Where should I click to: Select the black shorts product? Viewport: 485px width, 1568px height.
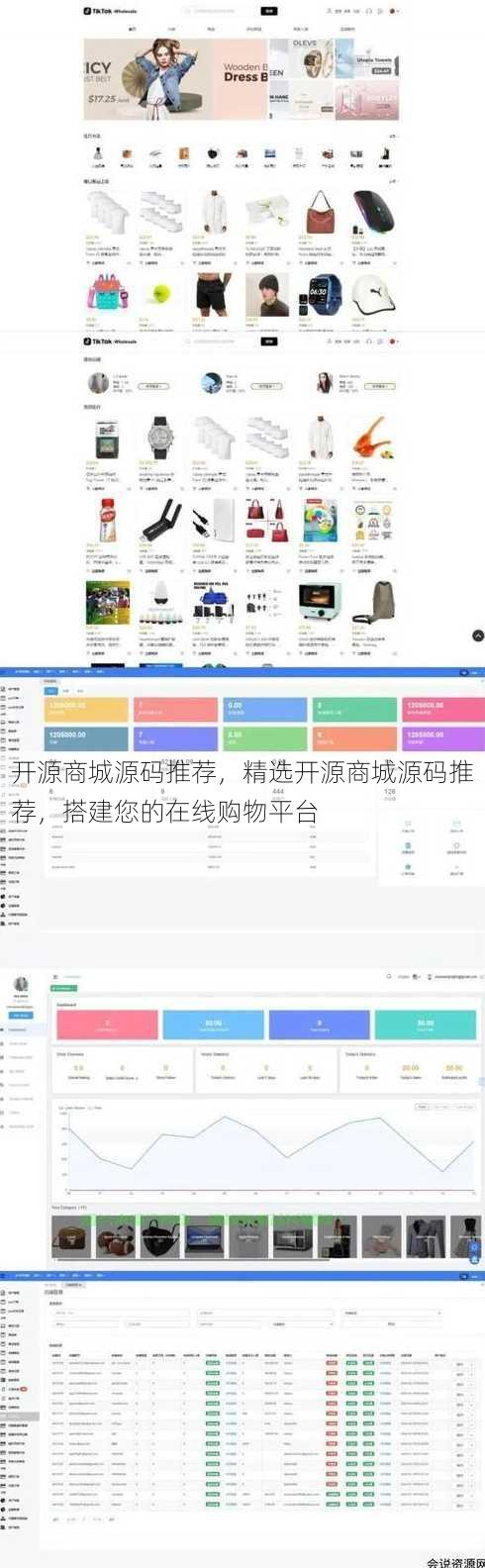(x=213, y=295)
